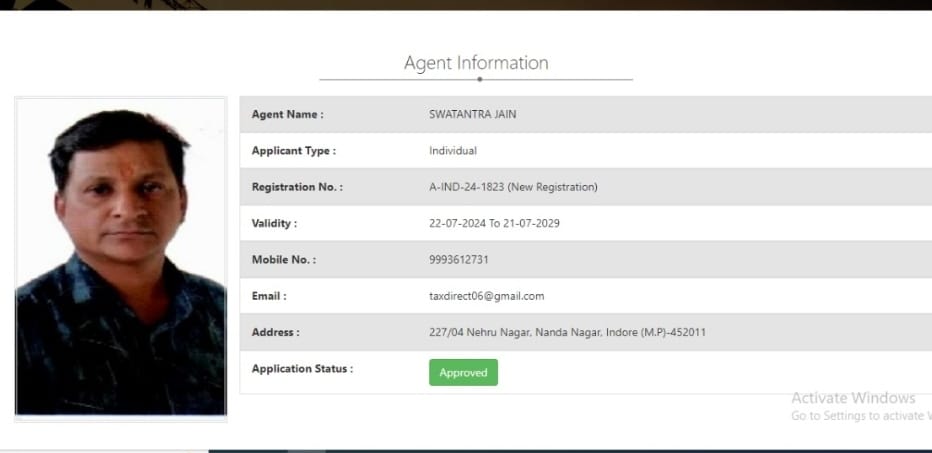
Task: Click the validity date range 22-07-2024 To 21-07-2029
Action: point(494,223)
